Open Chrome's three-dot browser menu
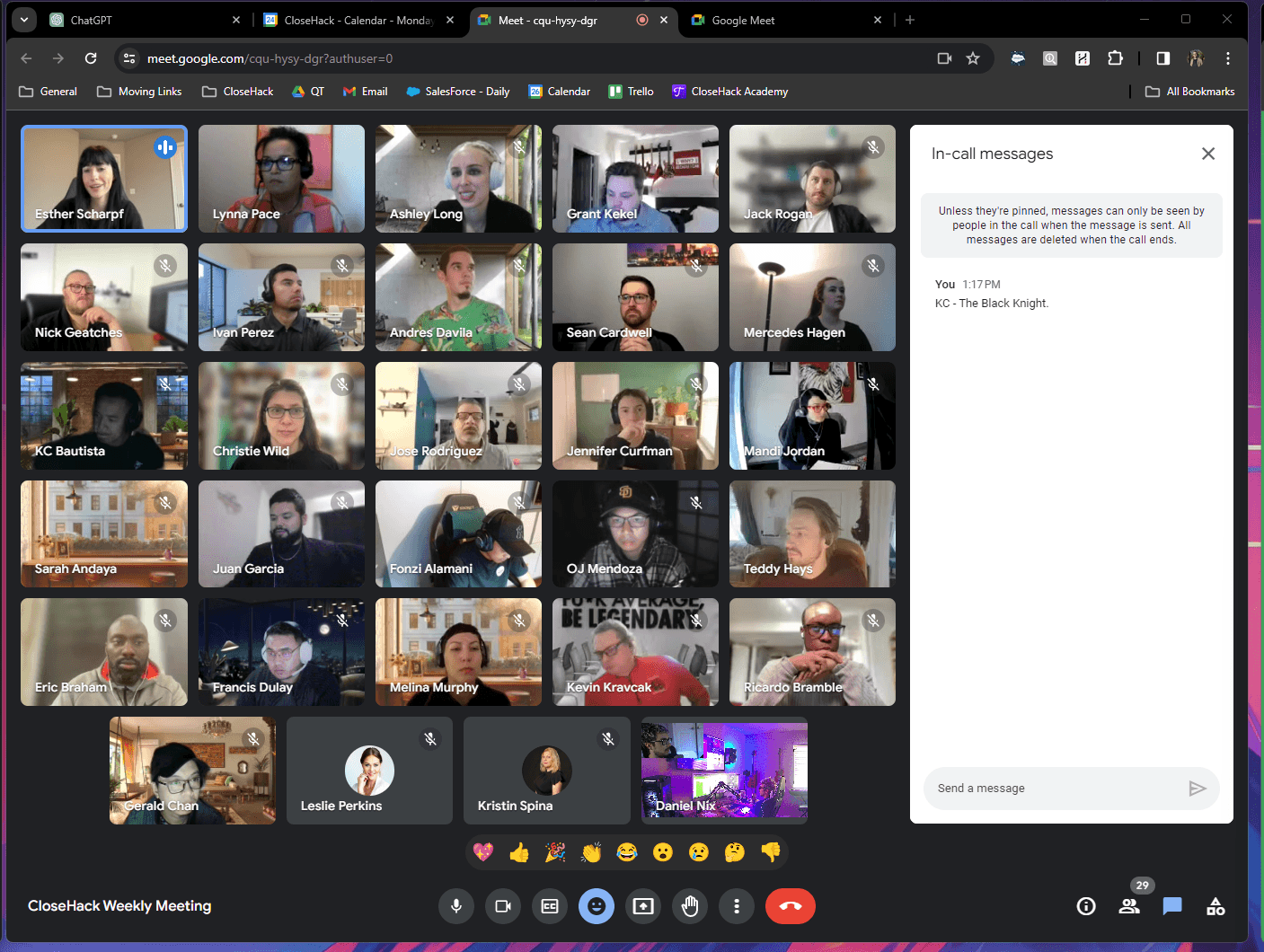The height and width of the screenshot is (952, 1264). (1228, 57)
